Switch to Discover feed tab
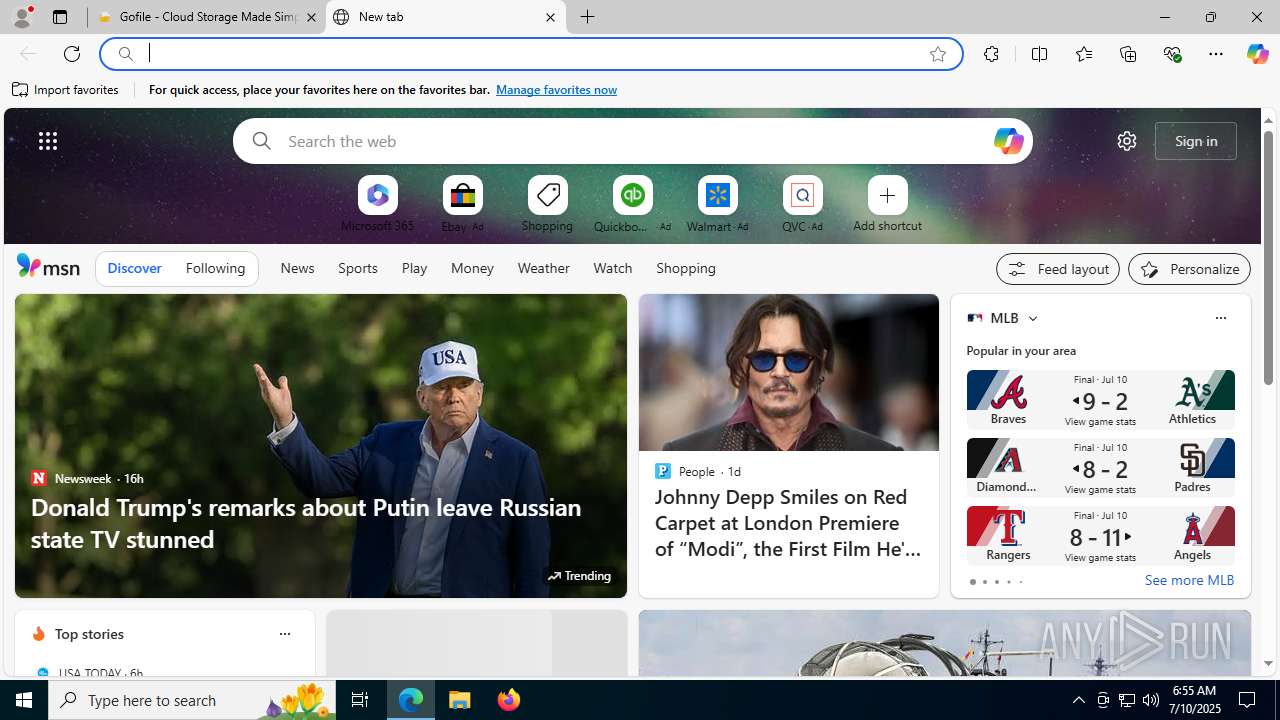The image size is (1280, 720). [134, 268]
